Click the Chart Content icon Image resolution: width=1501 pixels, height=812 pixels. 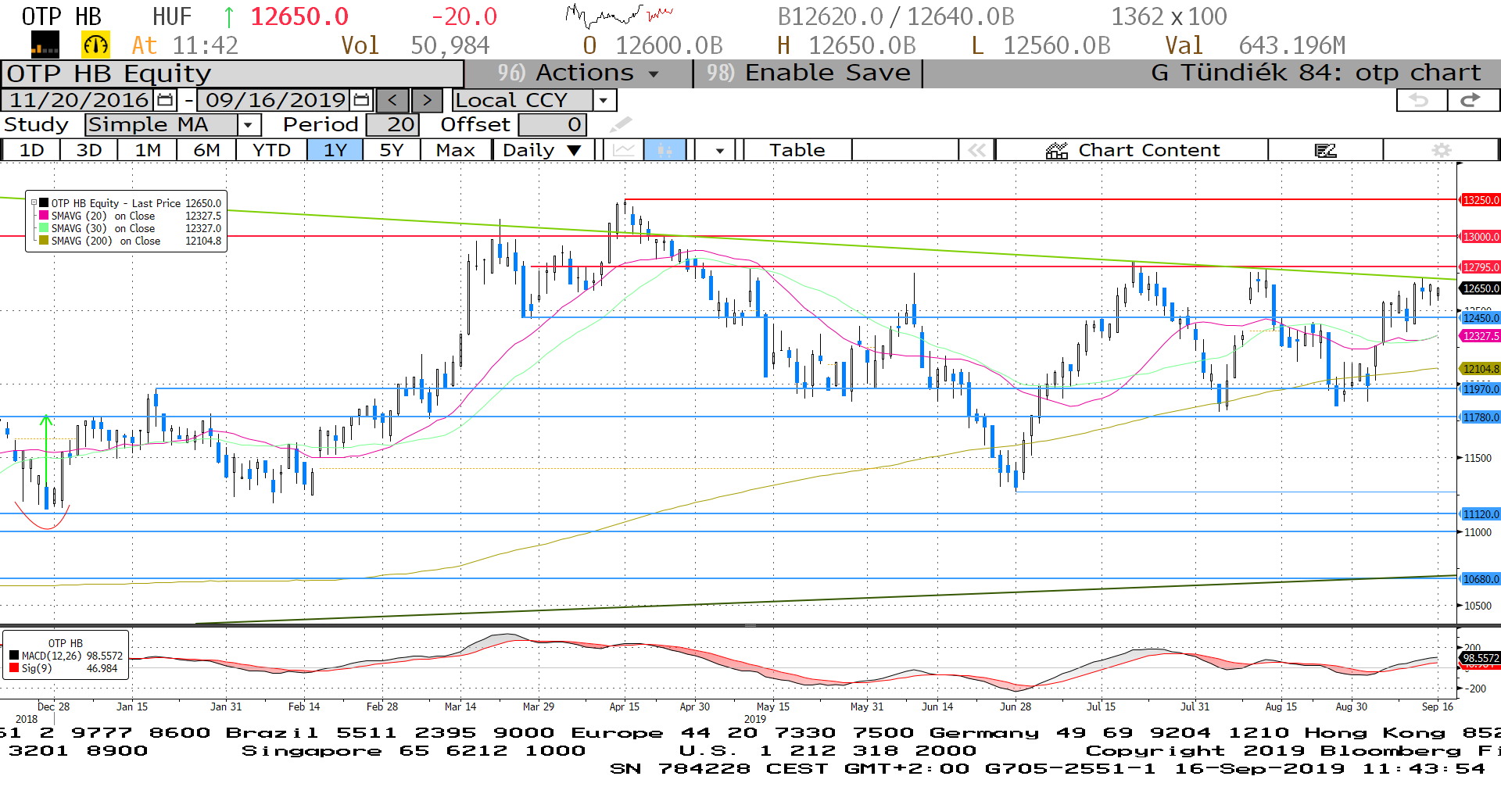(1057, 150)
